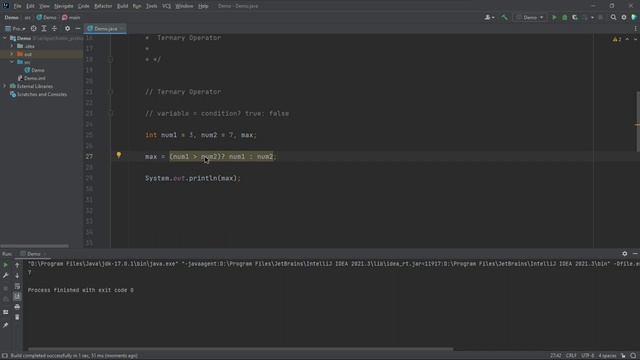Run the Demo configuration with the green play icon in the top toolbar
Viewport: 640px width, 360px height.
coord(554,18)
